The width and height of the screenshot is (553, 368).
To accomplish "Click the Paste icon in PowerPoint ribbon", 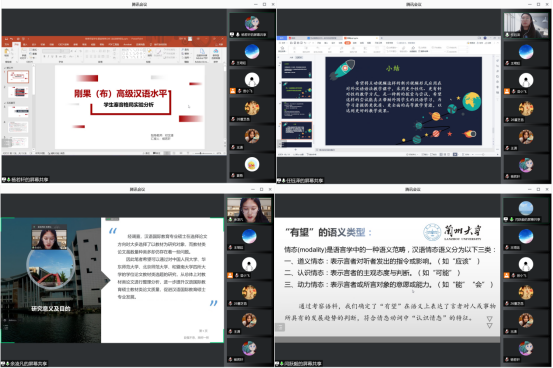I will tap(6, 53).
